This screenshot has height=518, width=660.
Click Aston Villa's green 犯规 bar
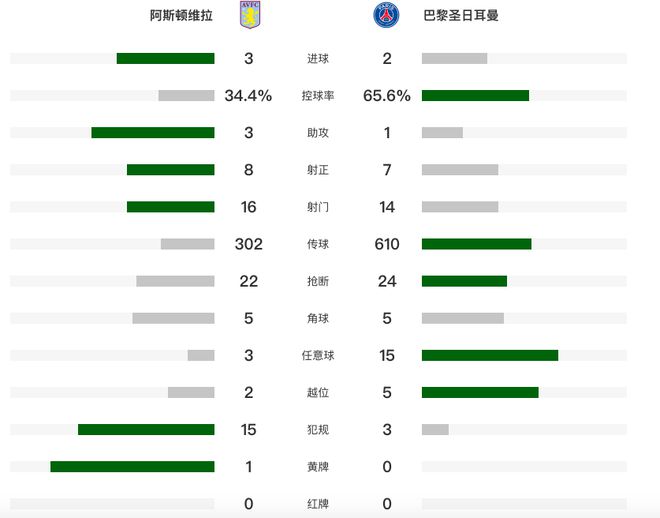pyautogui.click(x=146, y=429)
